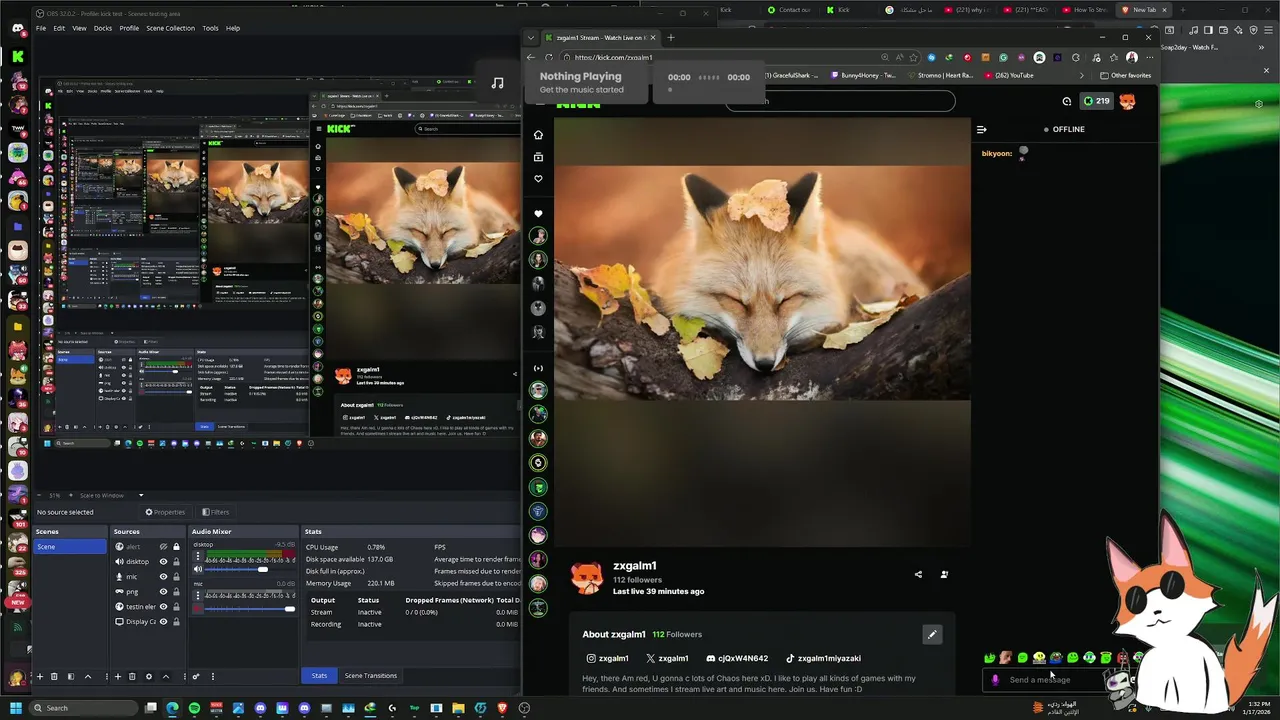The height and width of the screenshot is (720, 1280).
Task: Open the 219 Kick points badge
Action: (x=1097, y=101)
